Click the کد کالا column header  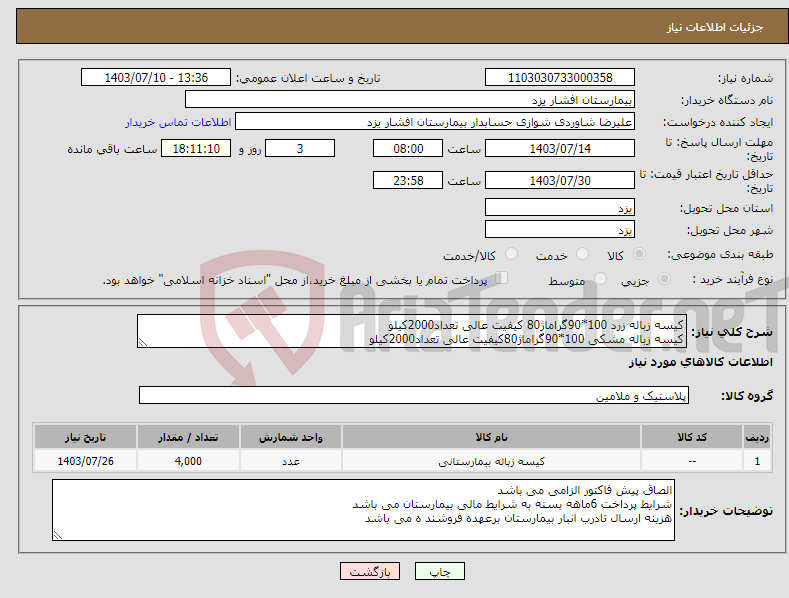(692, 437)
